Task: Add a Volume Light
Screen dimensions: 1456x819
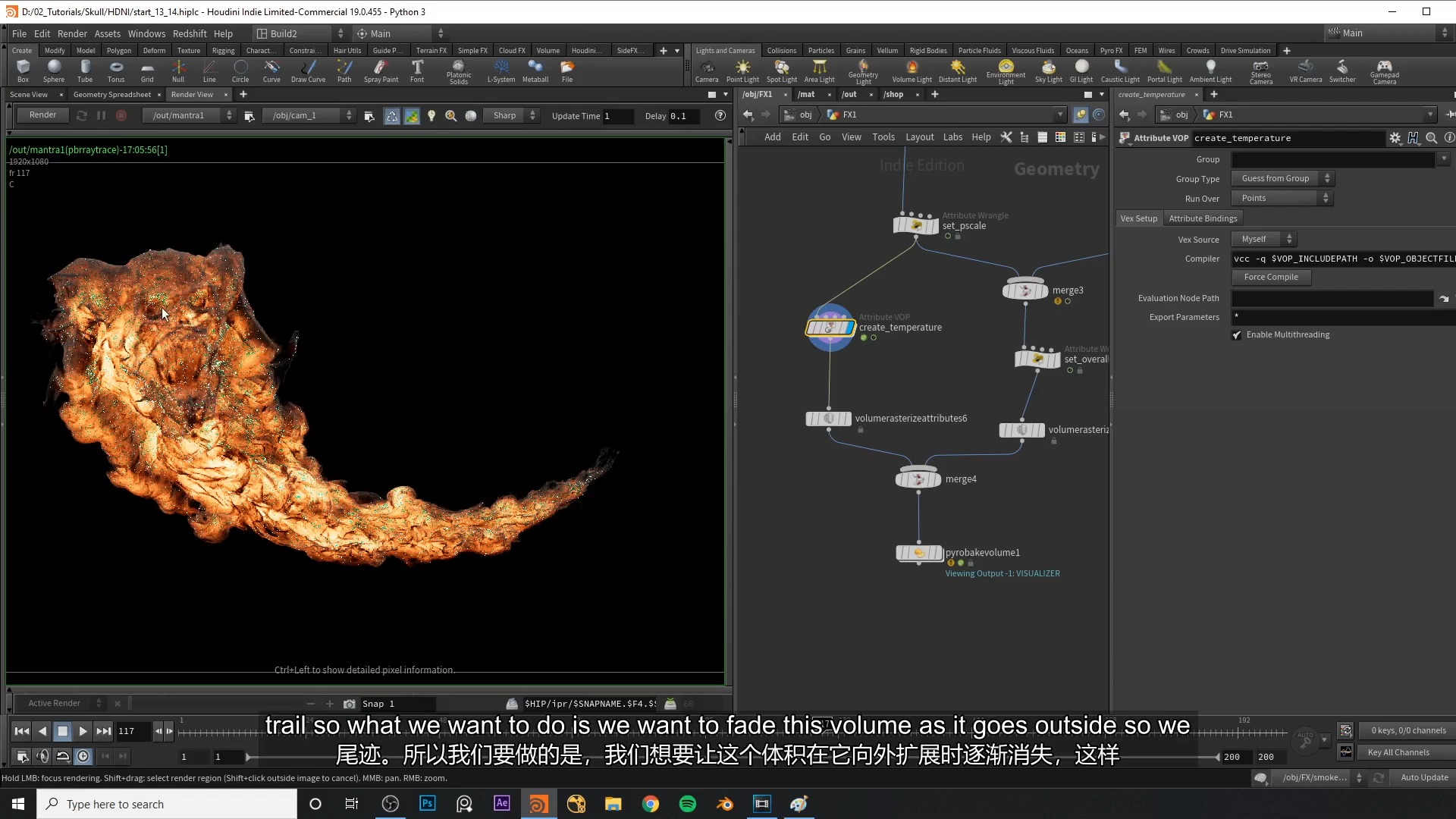Action: tap(912, 71)
